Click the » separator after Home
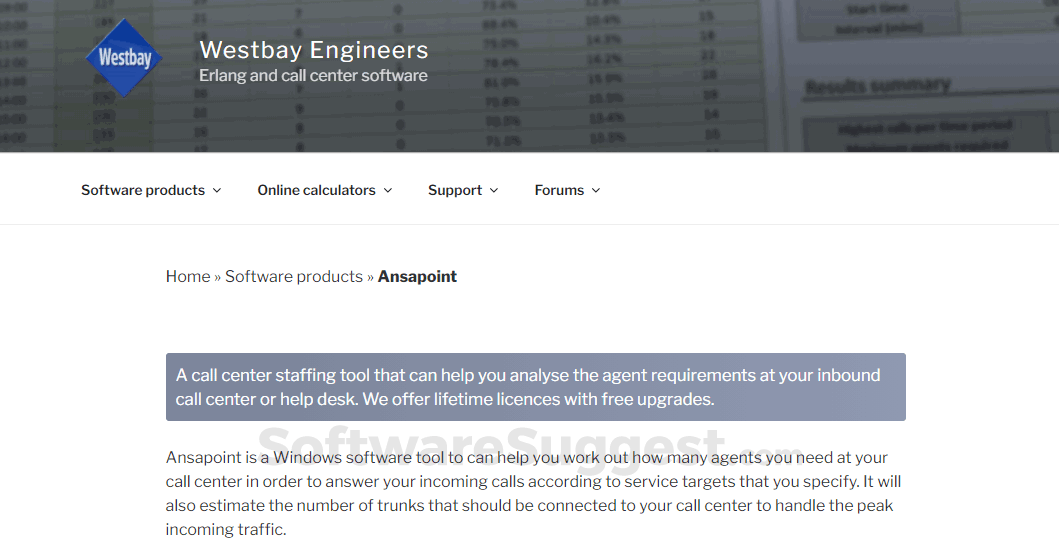The image size is (1059, 545). click(218, 277)
